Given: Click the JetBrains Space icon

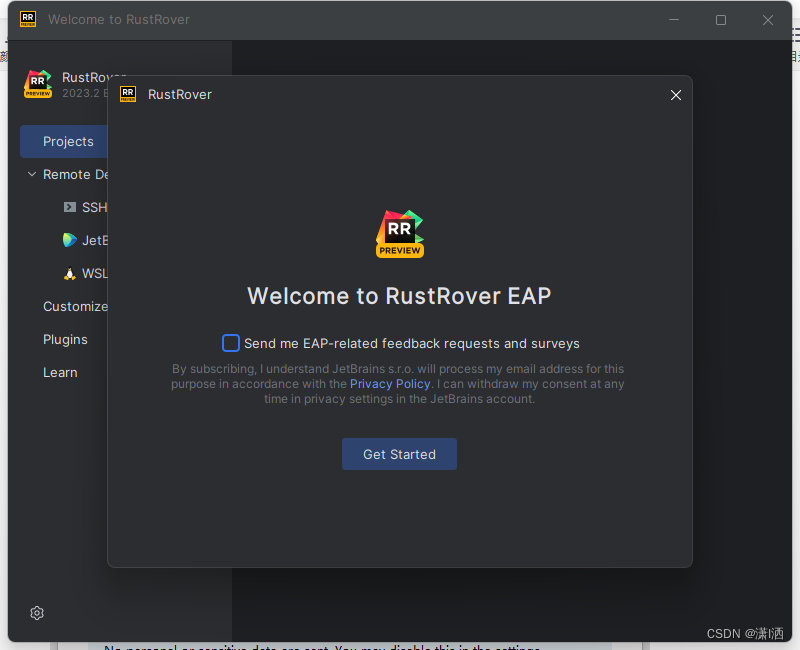Looking at the screenshot, I should click(69, 240).
